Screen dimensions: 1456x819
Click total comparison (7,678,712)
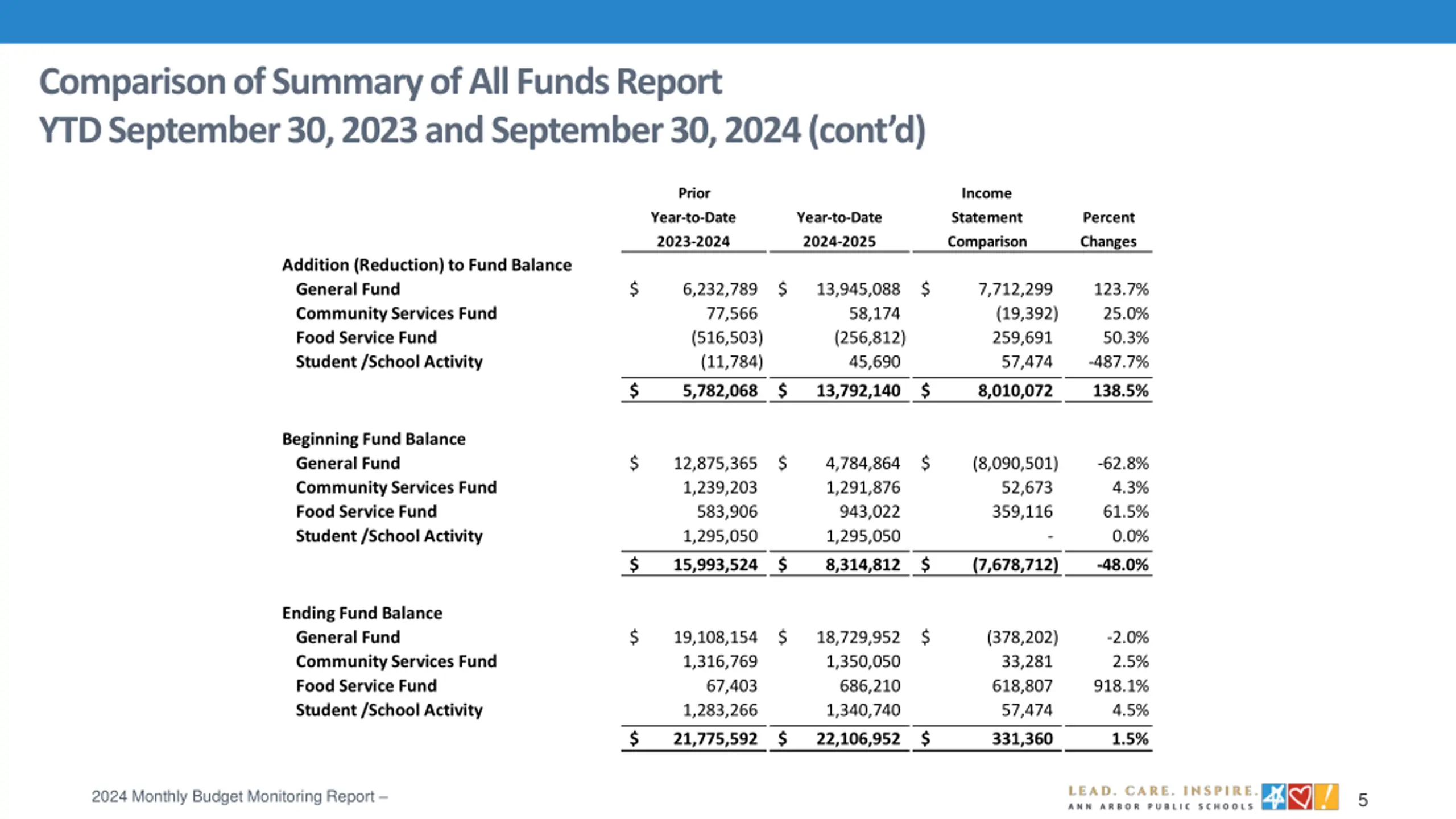tap(1015, 565)
